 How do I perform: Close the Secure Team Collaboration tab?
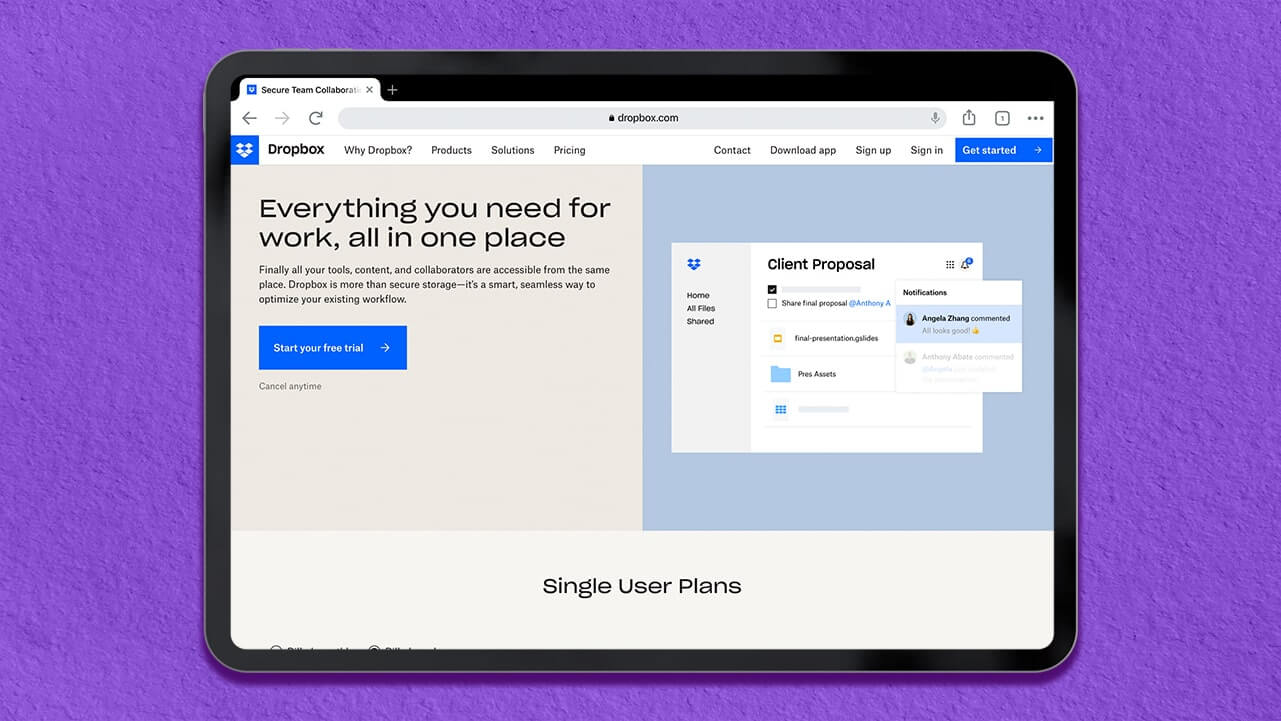tap(369, 89)
